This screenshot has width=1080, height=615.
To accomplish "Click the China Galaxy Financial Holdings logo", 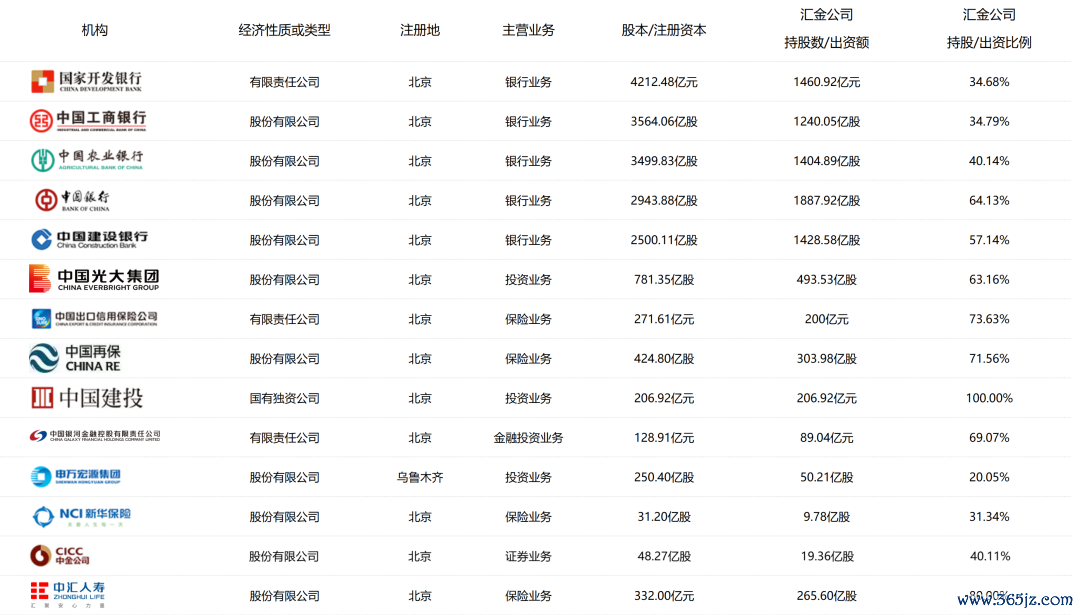I will [x=95, y=437].
